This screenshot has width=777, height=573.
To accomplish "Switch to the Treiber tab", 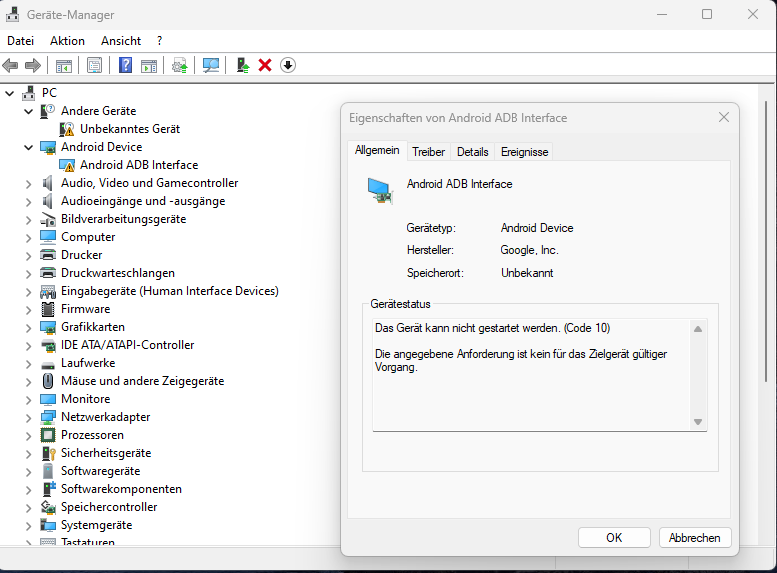I will pos(428,152).
